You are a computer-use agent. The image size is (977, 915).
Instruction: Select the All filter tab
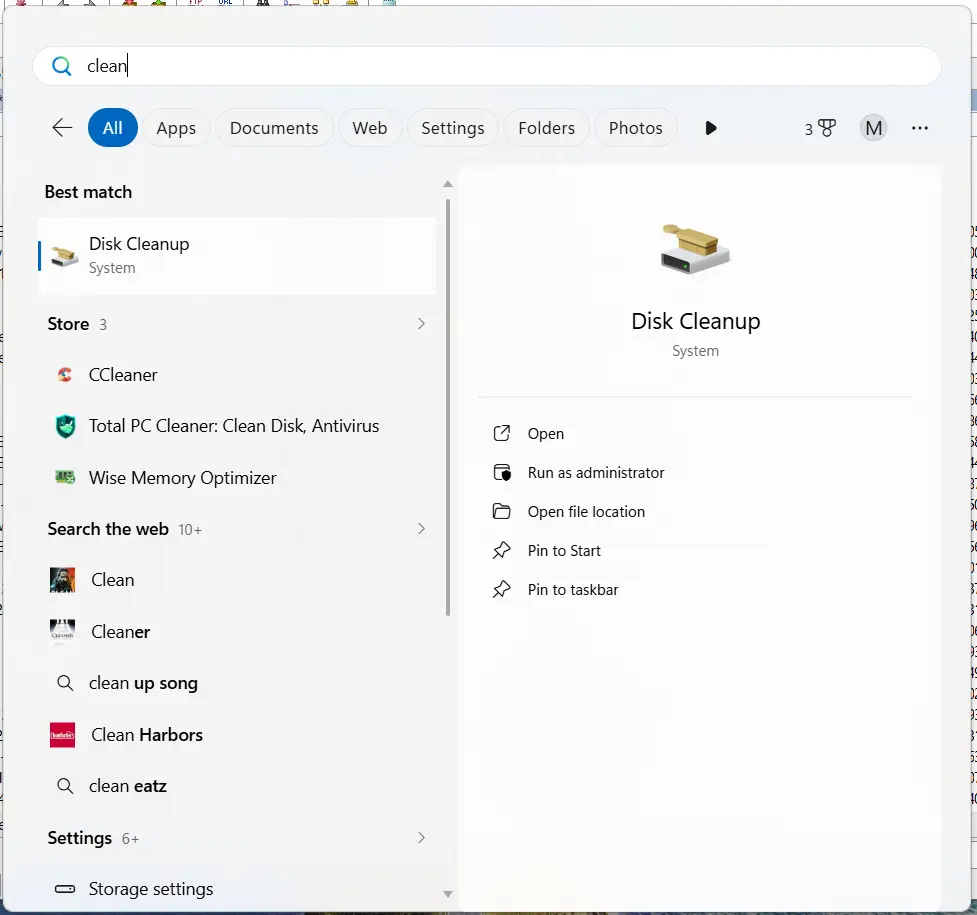[113, 128]
